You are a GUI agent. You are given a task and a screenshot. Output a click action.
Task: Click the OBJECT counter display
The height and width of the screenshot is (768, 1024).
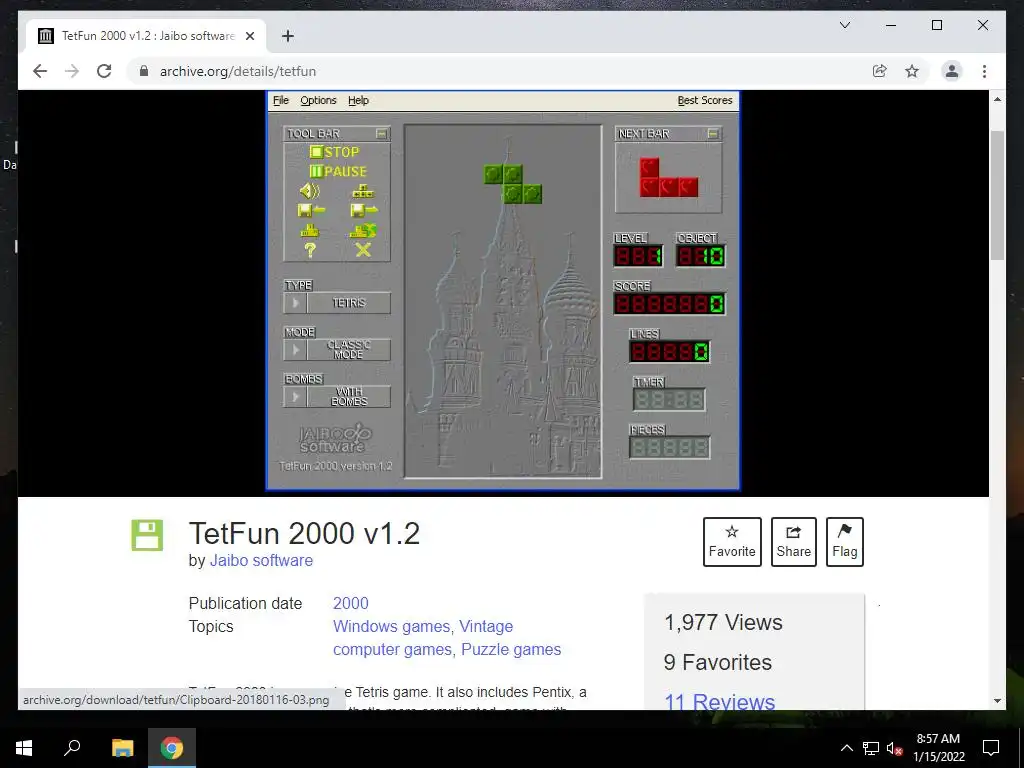click(700, 256)
